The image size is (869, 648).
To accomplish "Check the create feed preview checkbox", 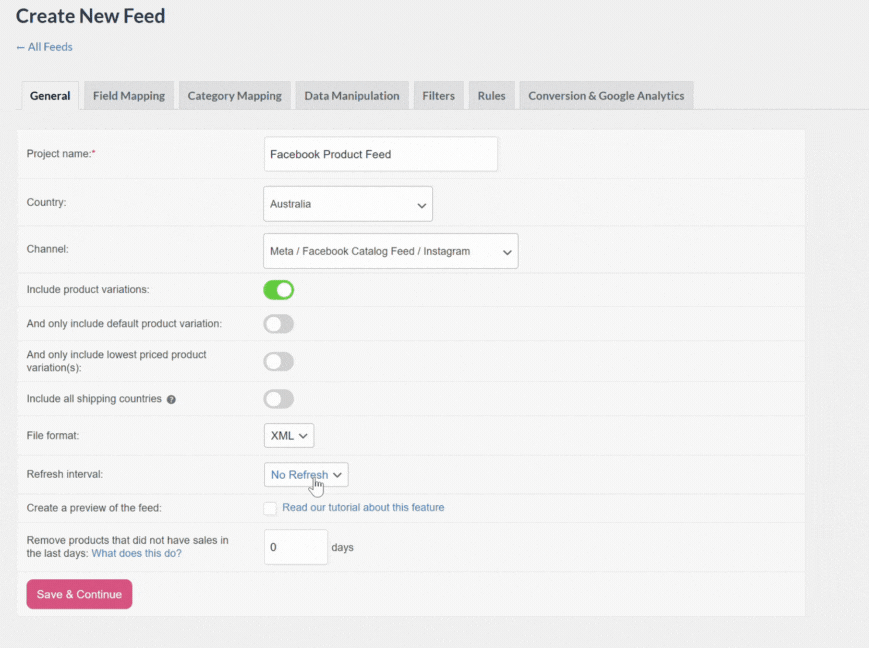I will (270, 508).
